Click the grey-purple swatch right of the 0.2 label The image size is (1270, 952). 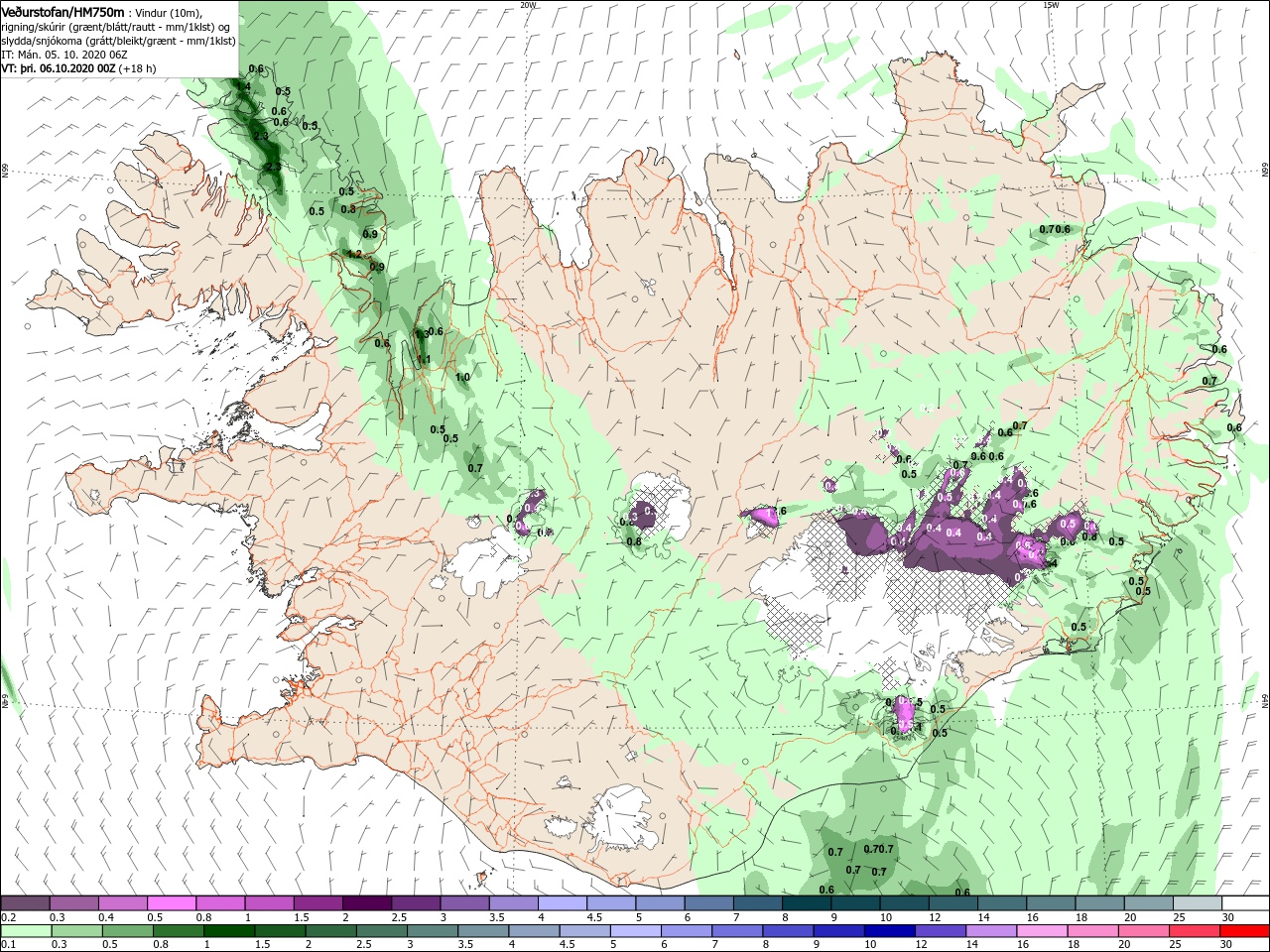tap(25, 903)
